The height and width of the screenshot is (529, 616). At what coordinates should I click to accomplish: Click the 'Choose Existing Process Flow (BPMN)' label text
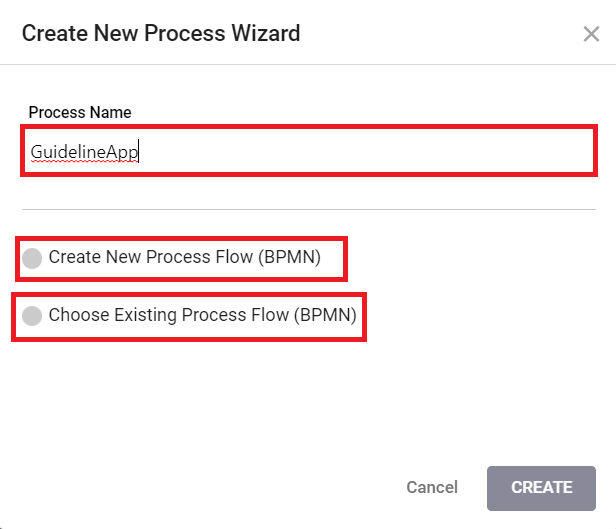(x=202, y=315)
